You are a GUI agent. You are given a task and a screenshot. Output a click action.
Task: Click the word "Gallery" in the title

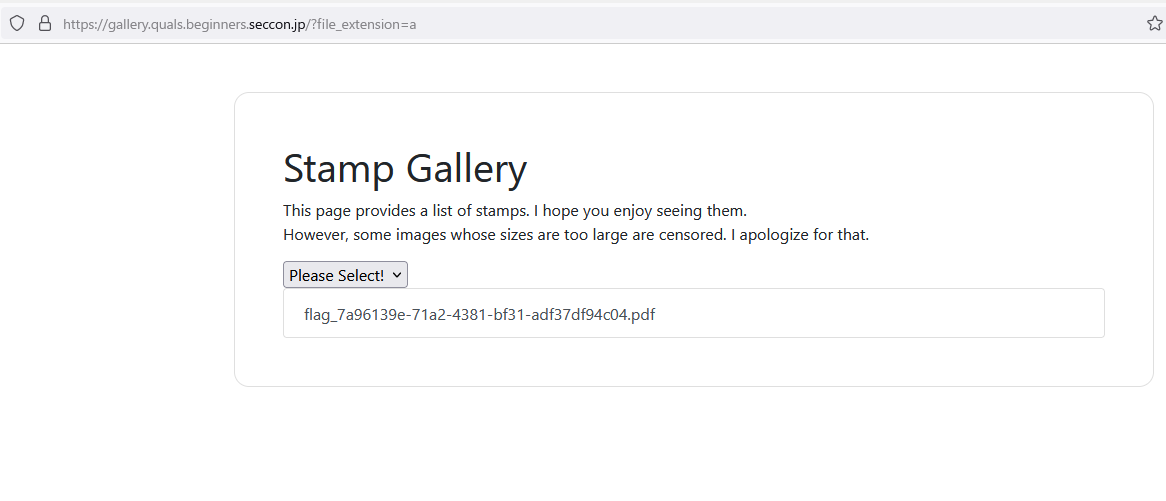tap(465, 169)
